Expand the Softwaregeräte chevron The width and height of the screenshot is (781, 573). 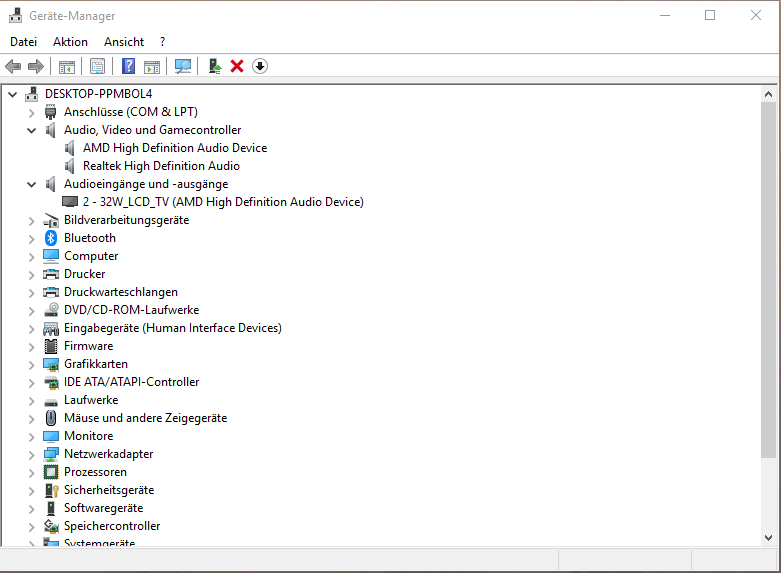(31, 509)
